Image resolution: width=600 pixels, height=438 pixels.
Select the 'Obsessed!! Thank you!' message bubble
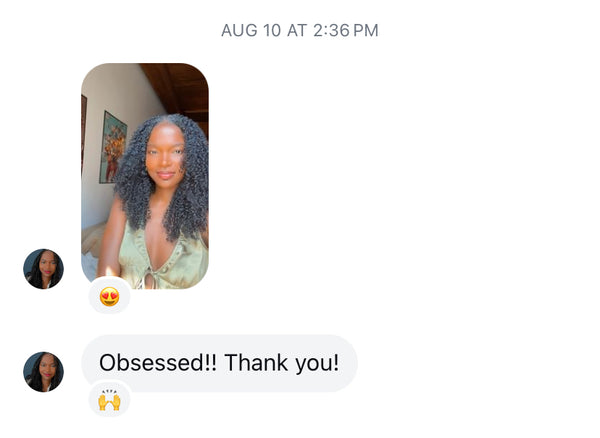(x=220, y=363)
